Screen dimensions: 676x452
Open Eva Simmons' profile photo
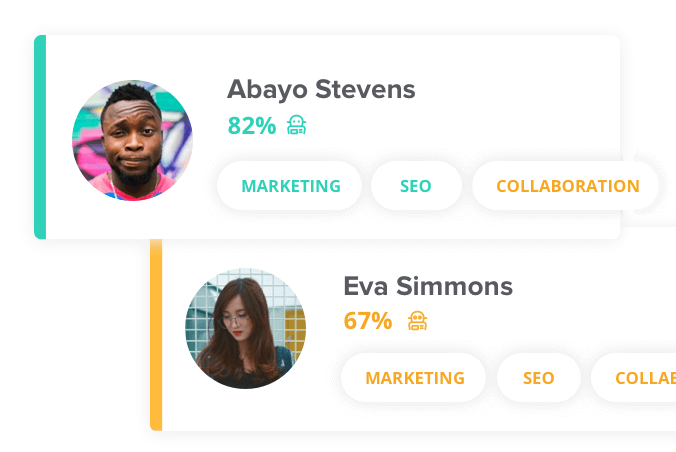click(x=245, y=328)
